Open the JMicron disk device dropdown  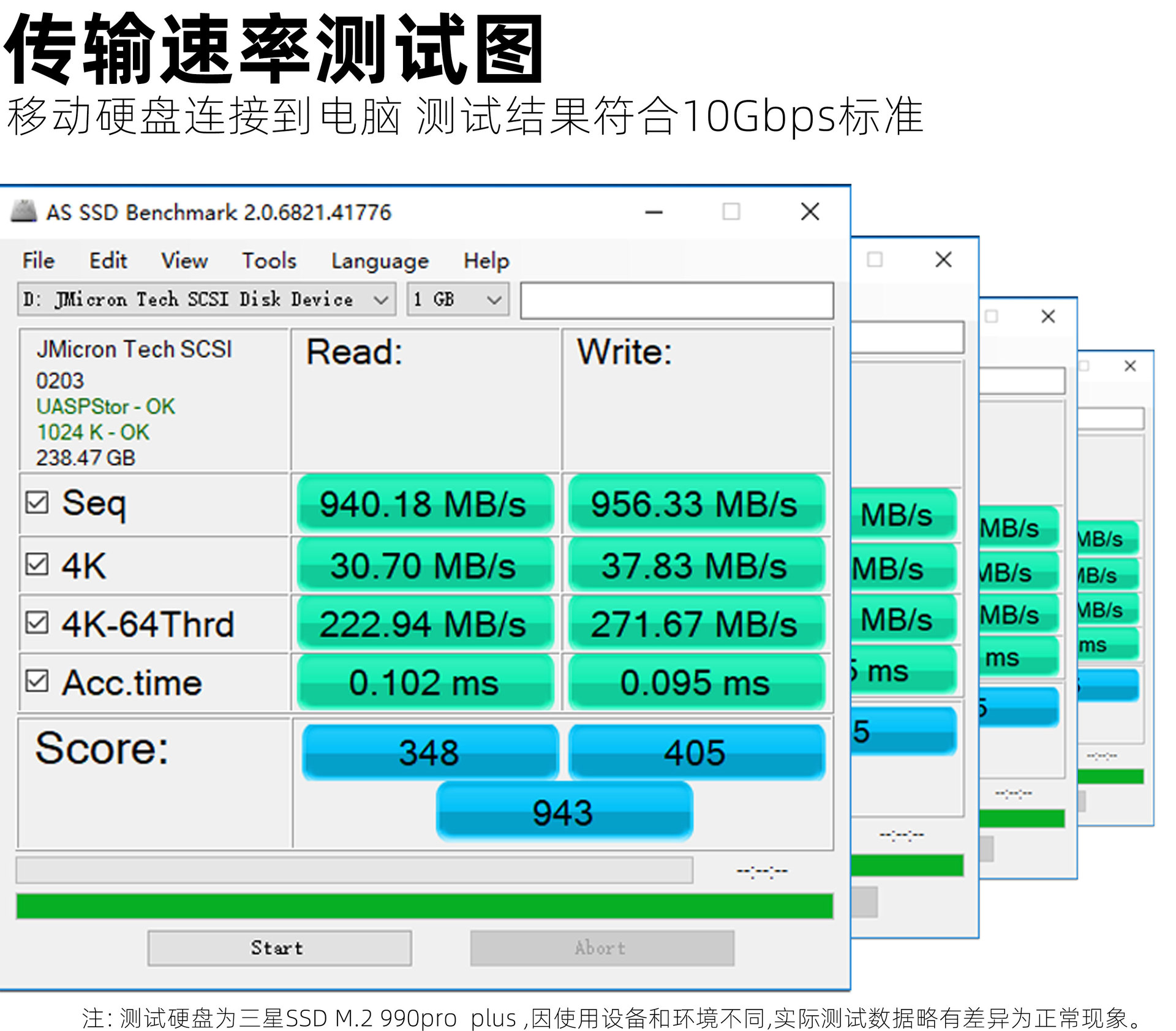[x=206, y=300]
